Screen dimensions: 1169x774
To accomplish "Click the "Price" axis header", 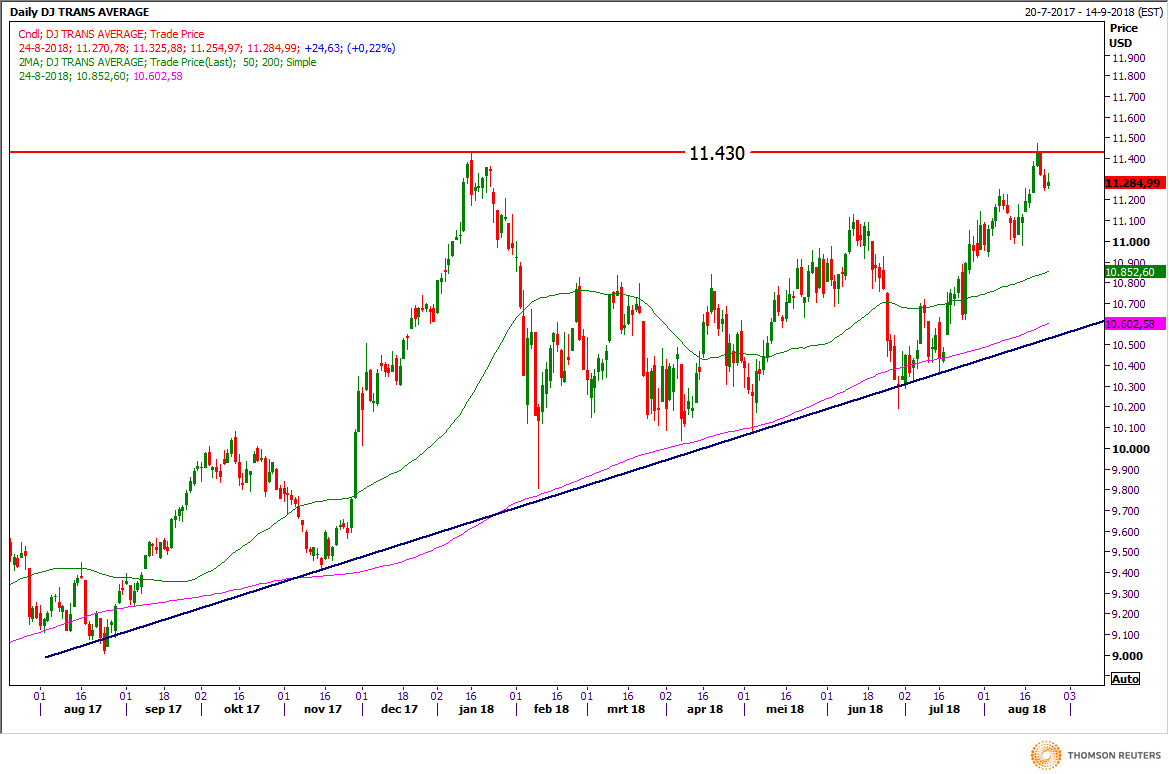I will click(1124, 28).
